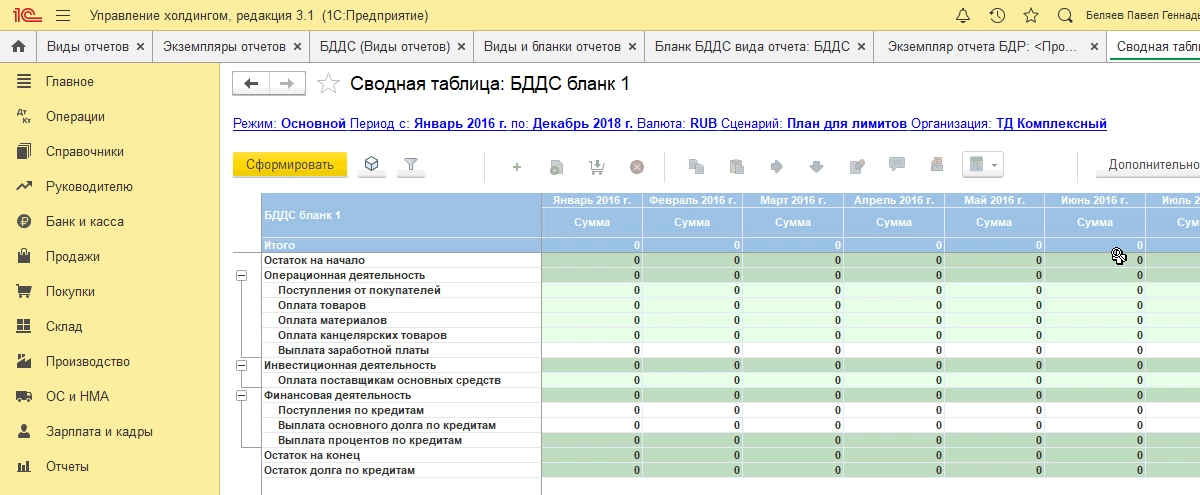Open the filter funnel icon
The height and width of the screenshot is (495, 1200).
tap(410, 165)
